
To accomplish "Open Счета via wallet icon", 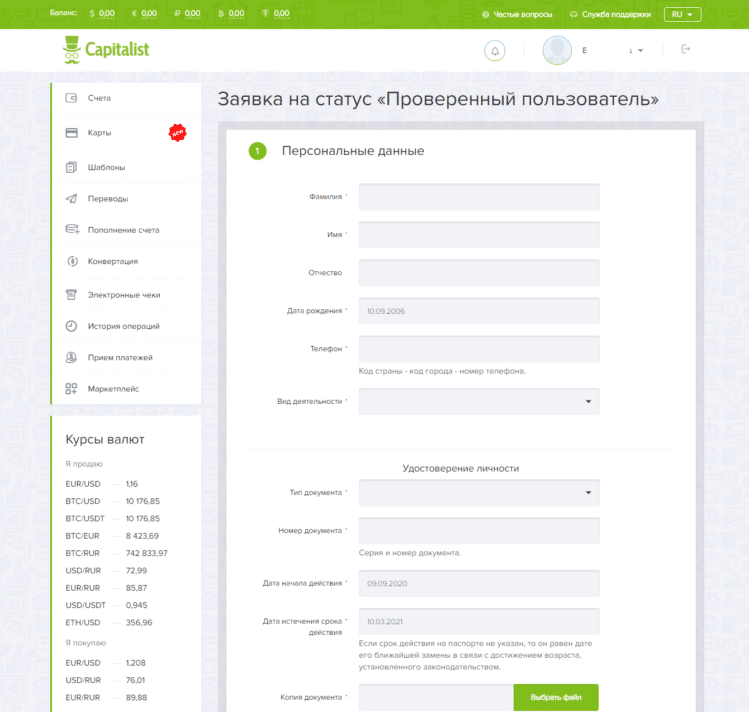I will coord(71,98).
